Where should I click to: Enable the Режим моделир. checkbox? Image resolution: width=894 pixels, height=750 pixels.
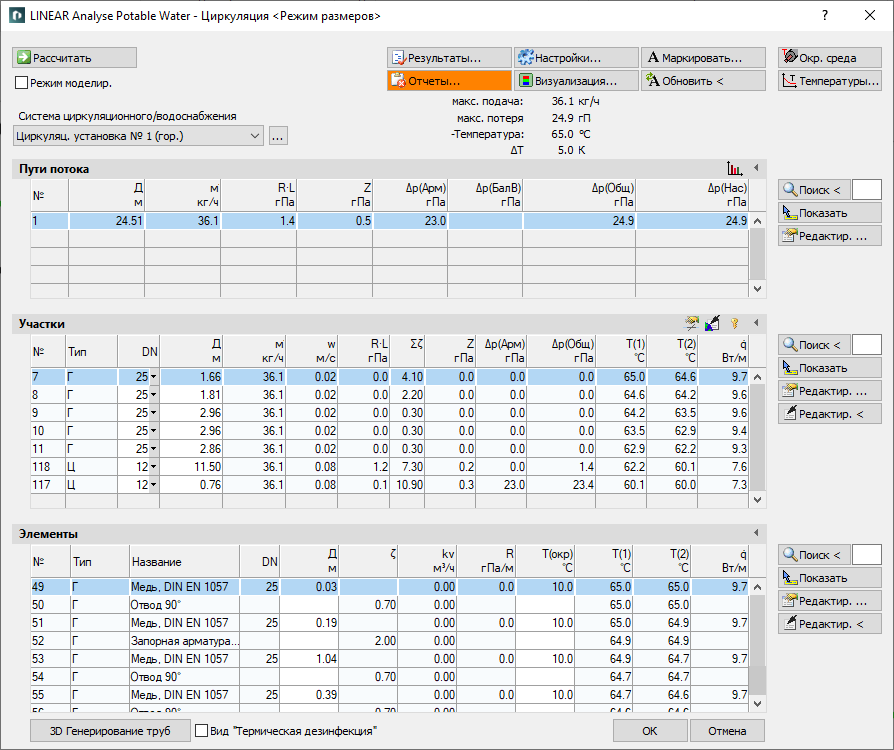pyautogui.click(x=22, y=83)
